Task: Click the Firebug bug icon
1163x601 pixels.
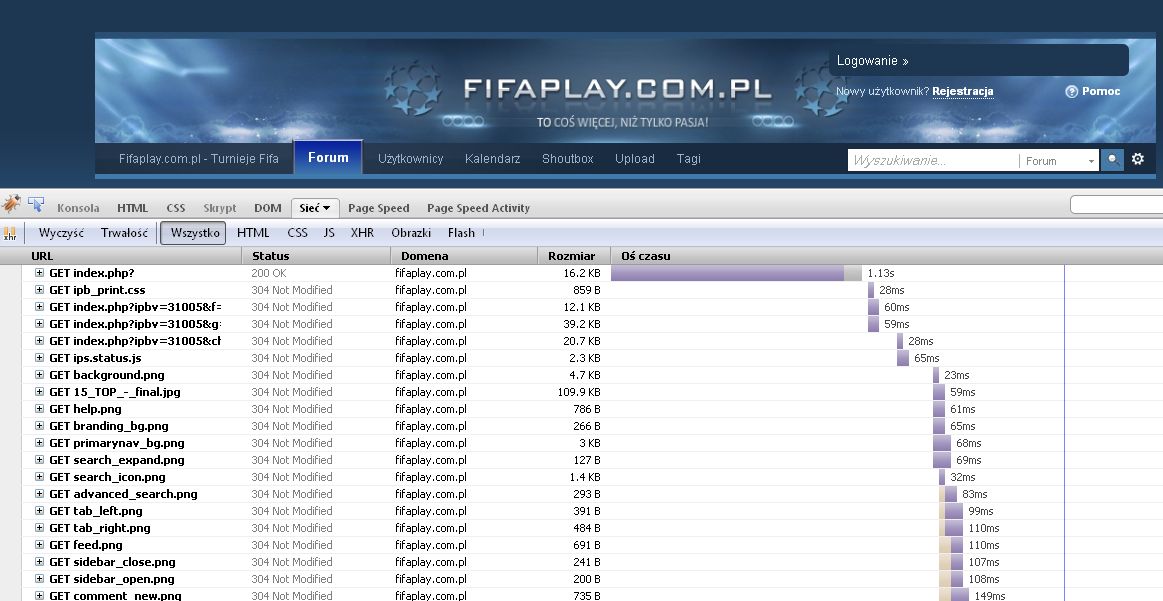Action: [11, 205]
